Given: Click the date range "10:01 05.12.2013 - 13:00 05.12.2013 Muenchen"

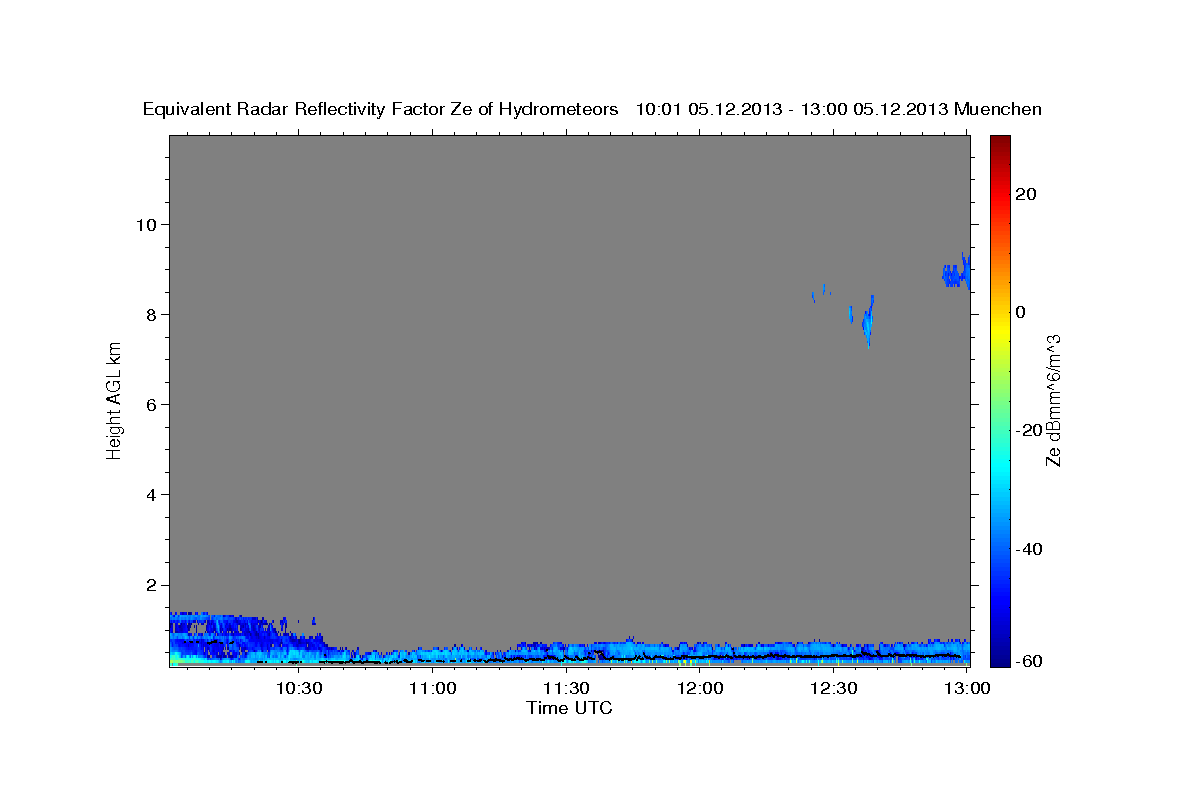Looking at the screenshot, I should click(839, 110).
